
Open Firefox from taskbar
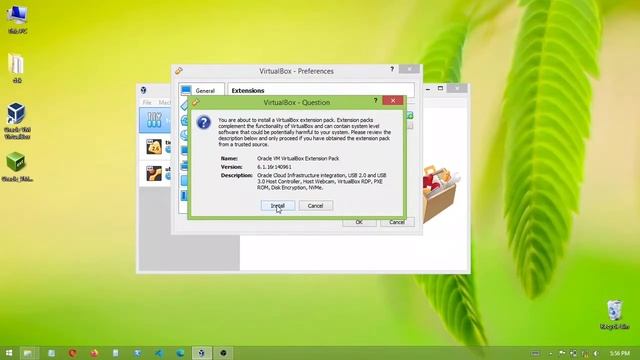94,353
